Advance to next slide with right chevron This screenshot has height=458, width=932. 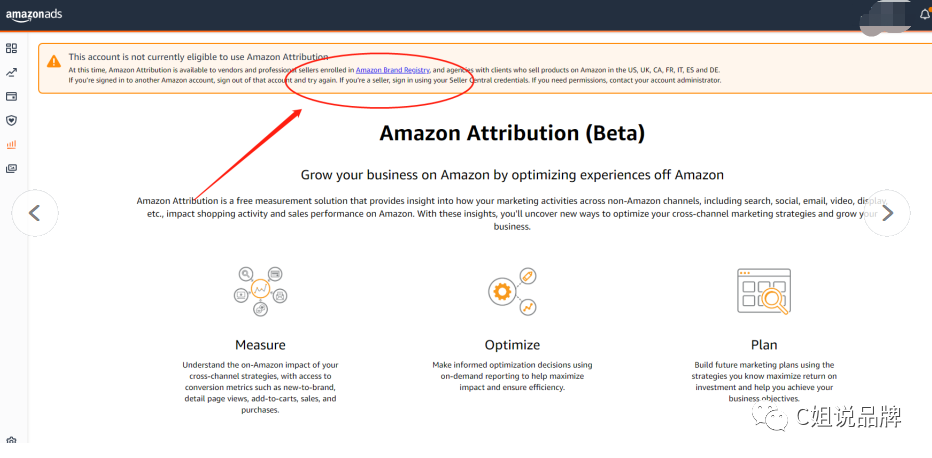coord(887,213)
